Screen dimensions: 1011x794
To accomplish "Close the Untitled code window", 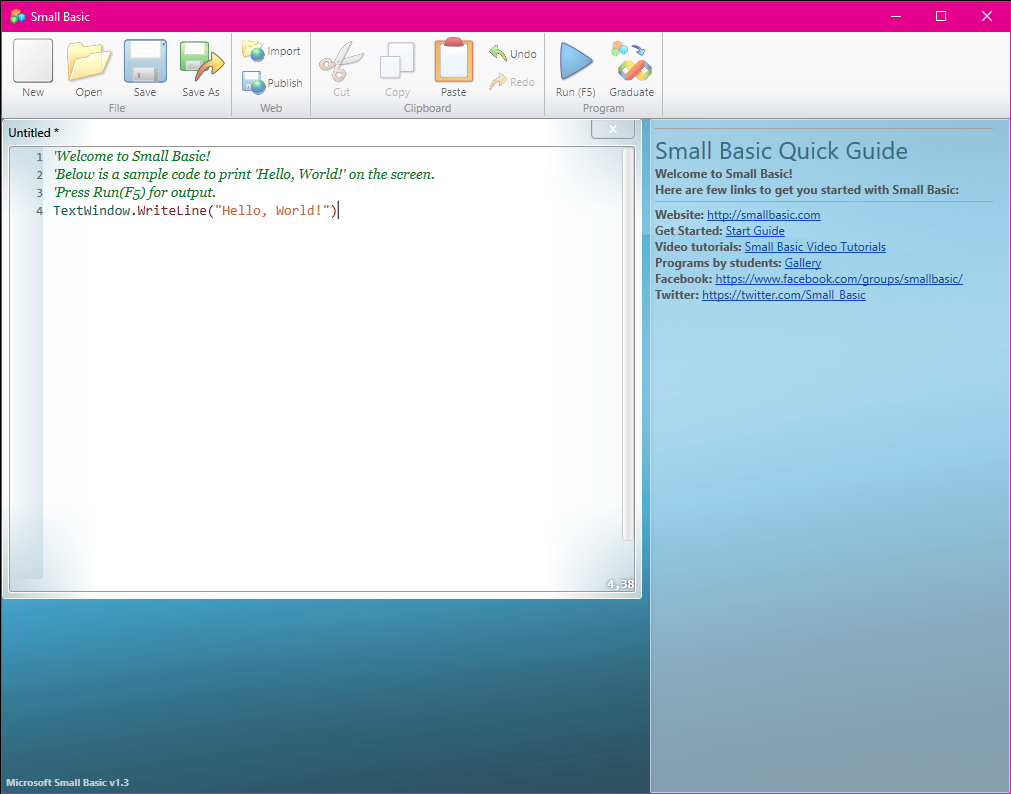I will pyautogui.click(x=612, y=128).
